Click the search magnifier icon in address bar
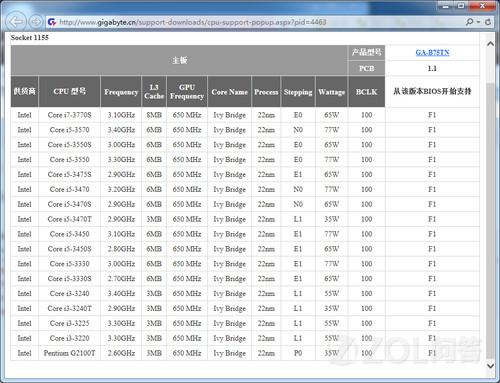This screenshot has width=500, height=383. (469, 22)
